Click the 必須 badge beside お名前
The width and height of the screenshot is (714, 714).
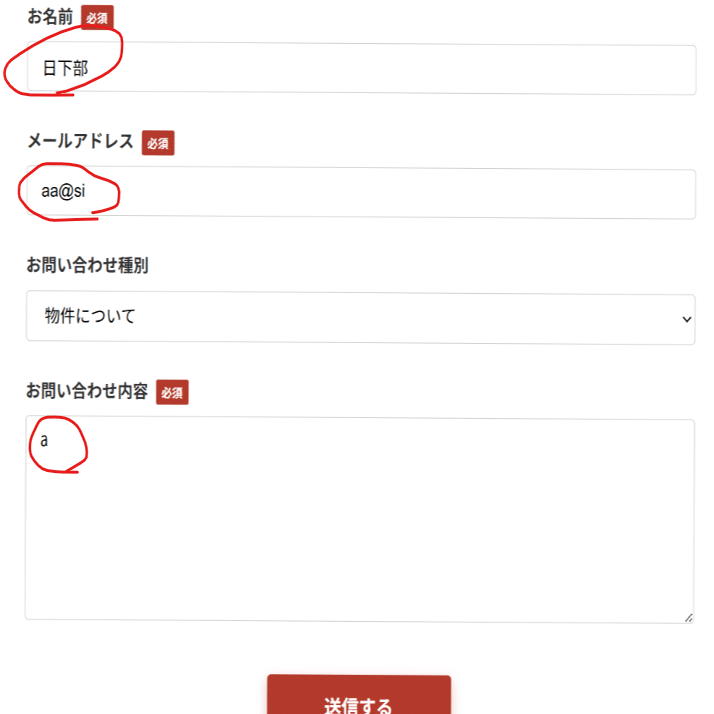pyautogui.click(x=97, y=18)
